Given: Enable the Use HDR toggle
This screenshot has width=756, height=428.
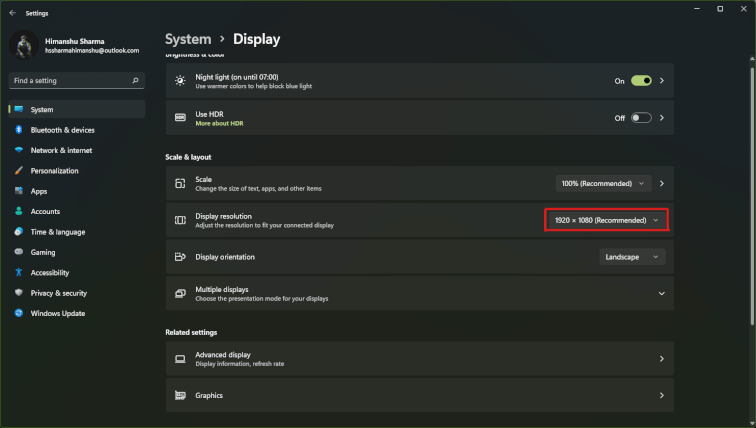Looking at the screenshot, I should point(640,118).
